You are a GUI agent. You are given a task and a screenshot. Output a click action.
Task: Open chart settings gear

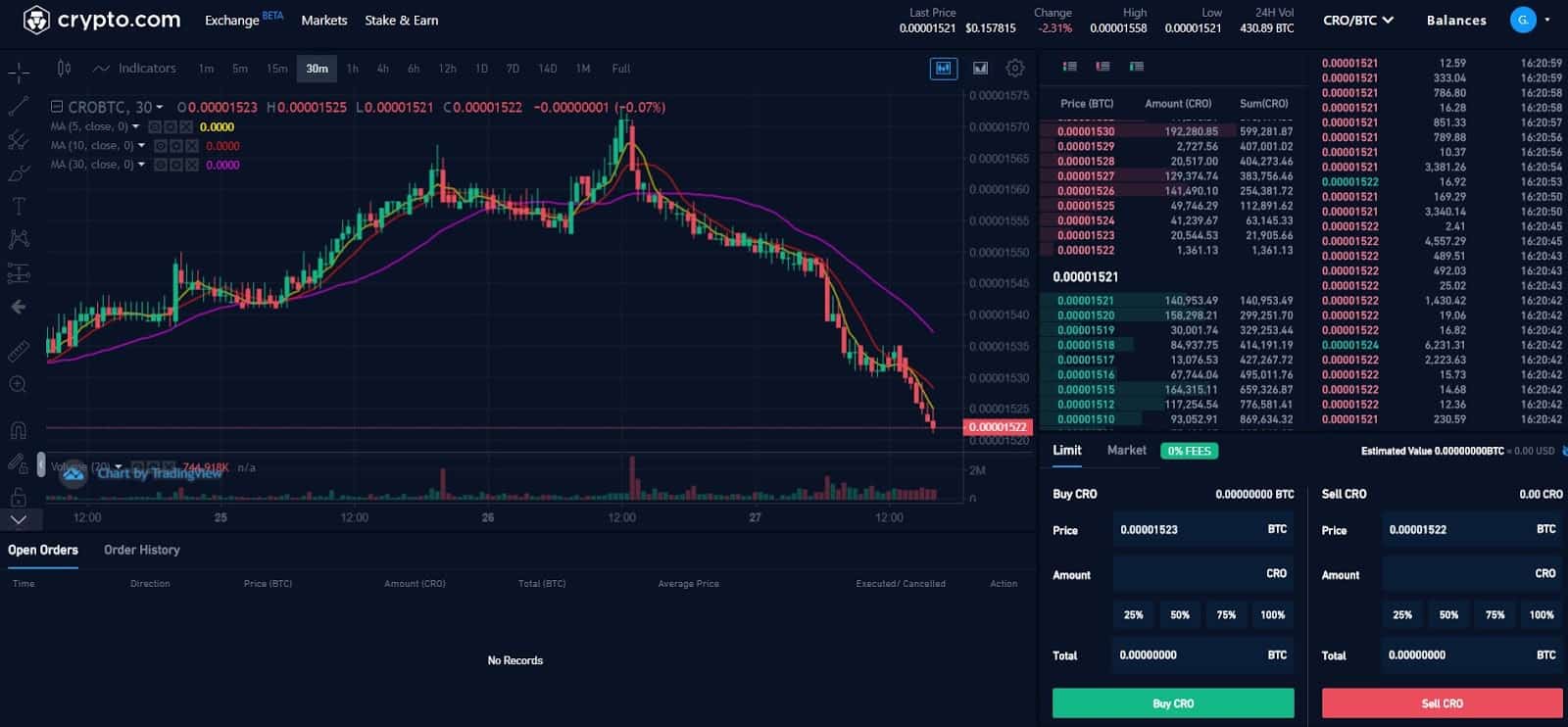click(1015, 68)
